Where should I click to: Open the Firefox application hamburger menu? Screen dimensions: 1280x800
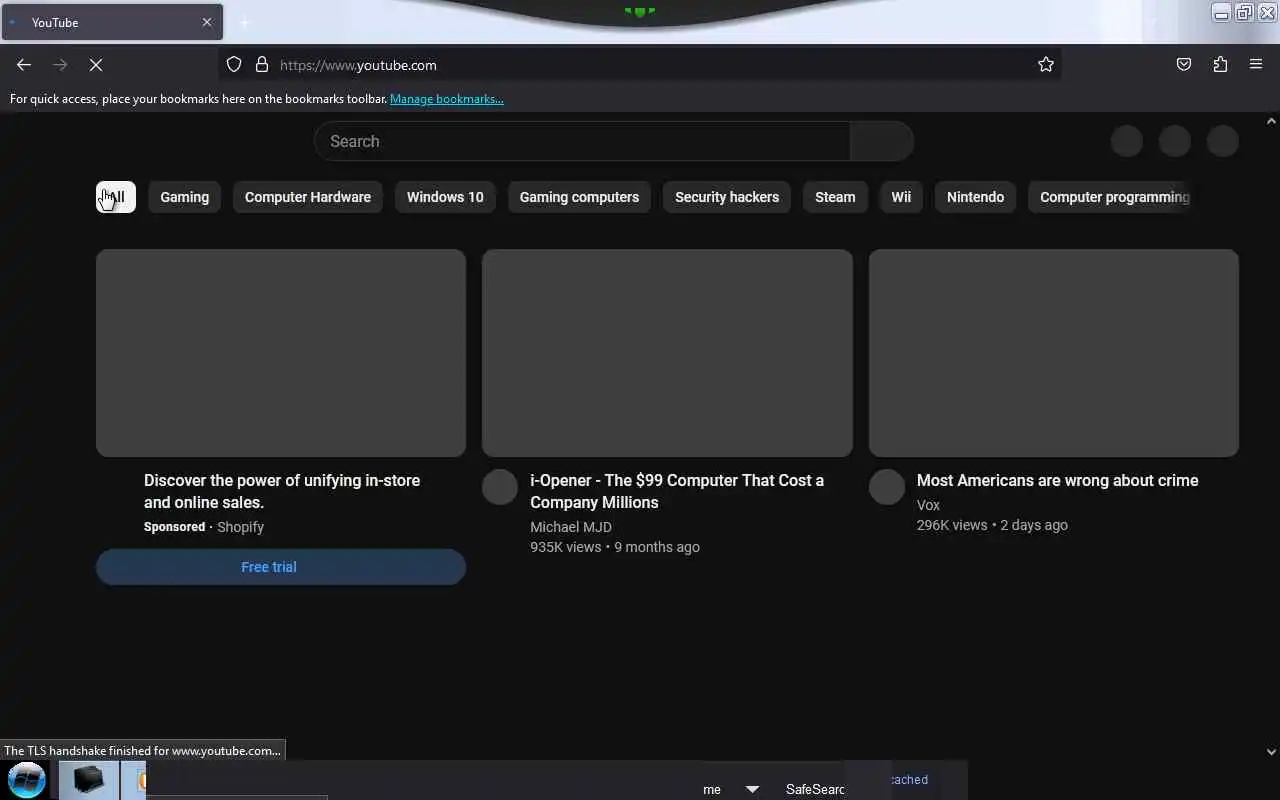(1256, 65)
